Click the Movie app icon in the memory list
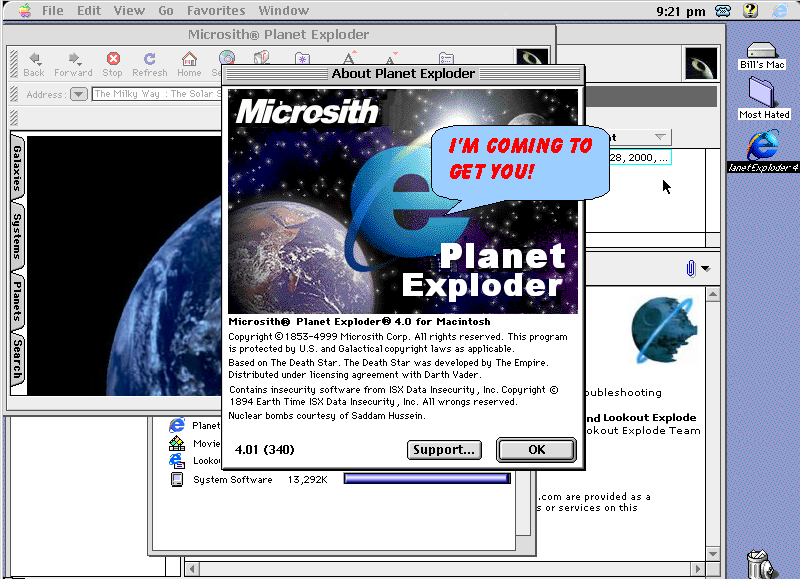Screen dimensions: 800x579 [x=177, y=443]
